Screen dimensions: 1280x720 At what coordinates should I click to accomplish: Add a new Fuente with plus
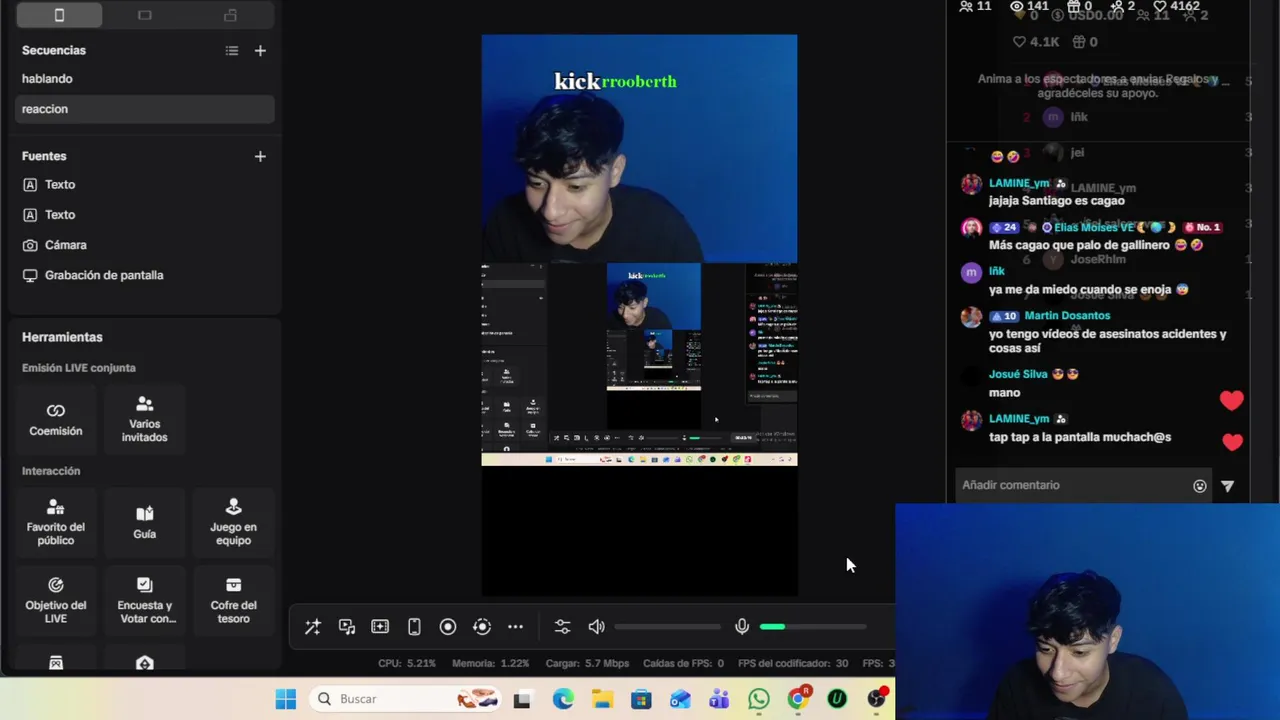[260, 156]
